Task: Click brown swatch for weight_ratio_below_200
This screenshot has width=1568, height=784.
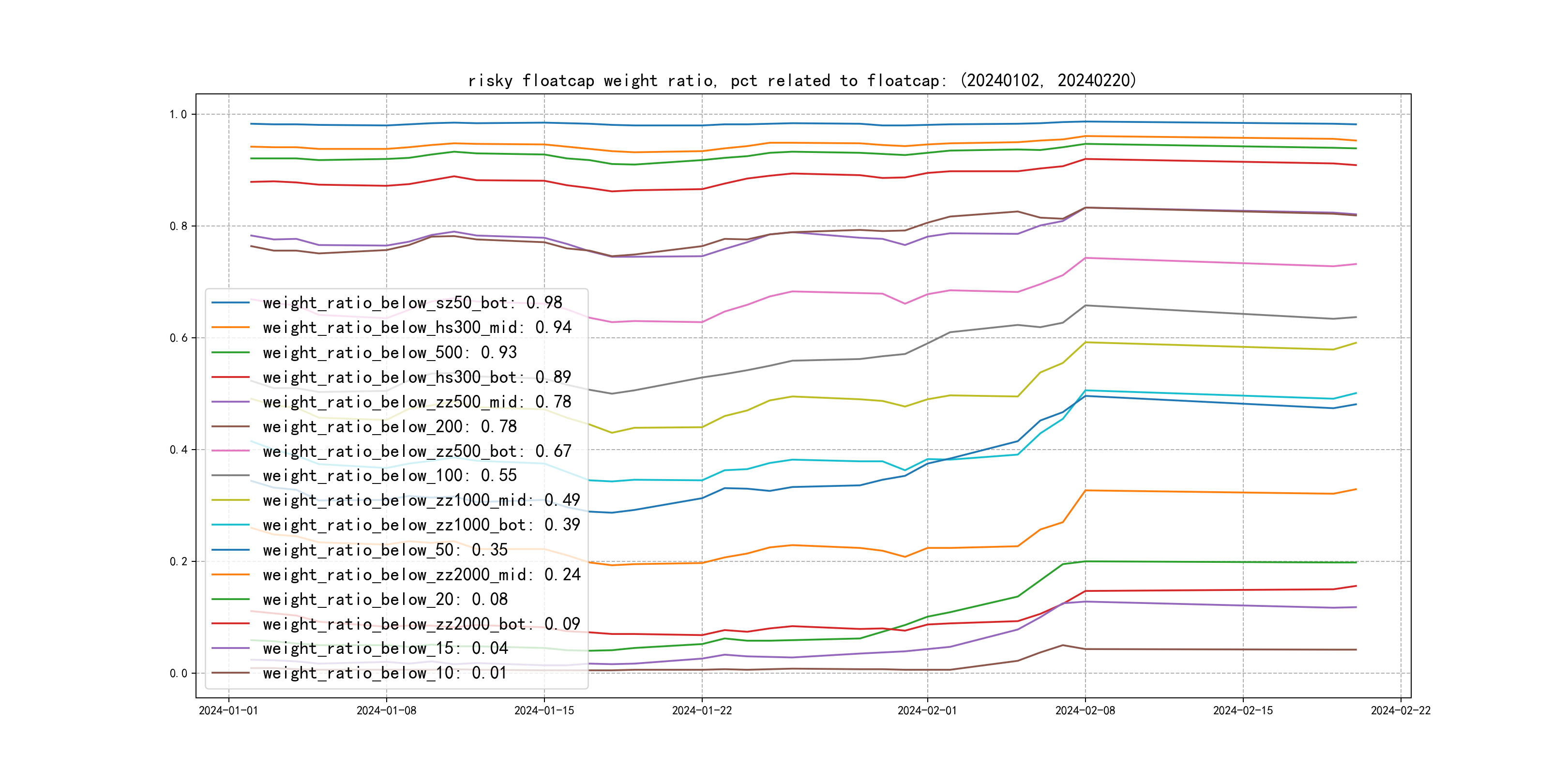Action: (230, 427)
